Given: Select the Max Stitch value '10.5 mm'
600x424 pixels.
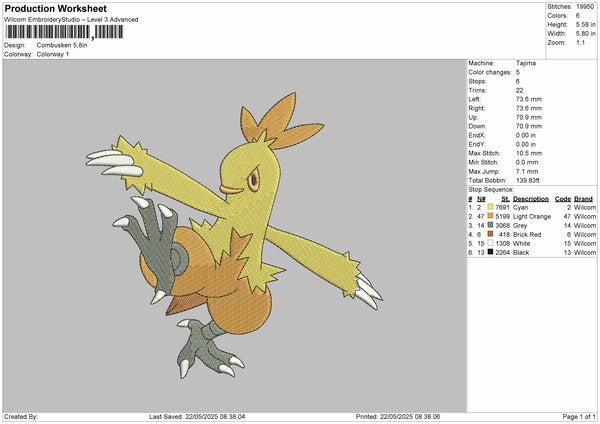Looking at the screenshot, I should pos(529,153).
